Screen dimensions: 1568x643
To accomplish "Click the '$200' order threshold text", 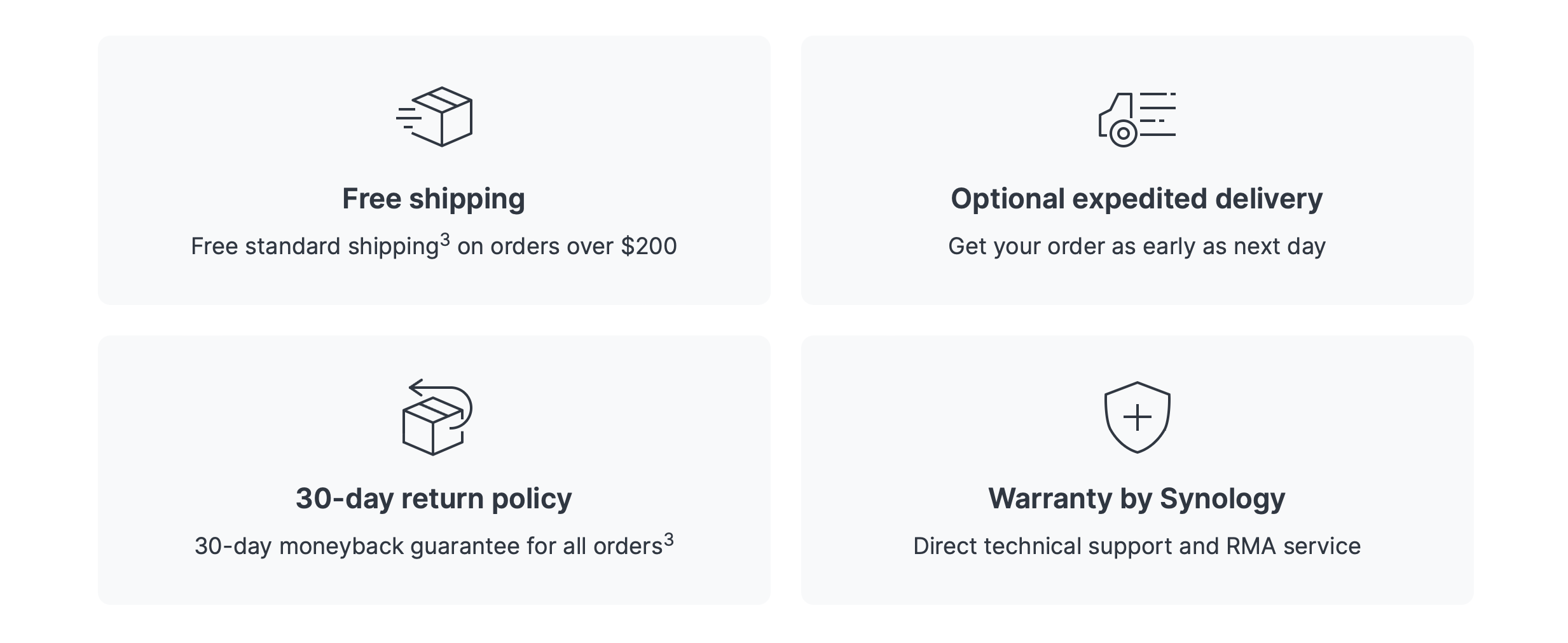I will tap(649, 247).
